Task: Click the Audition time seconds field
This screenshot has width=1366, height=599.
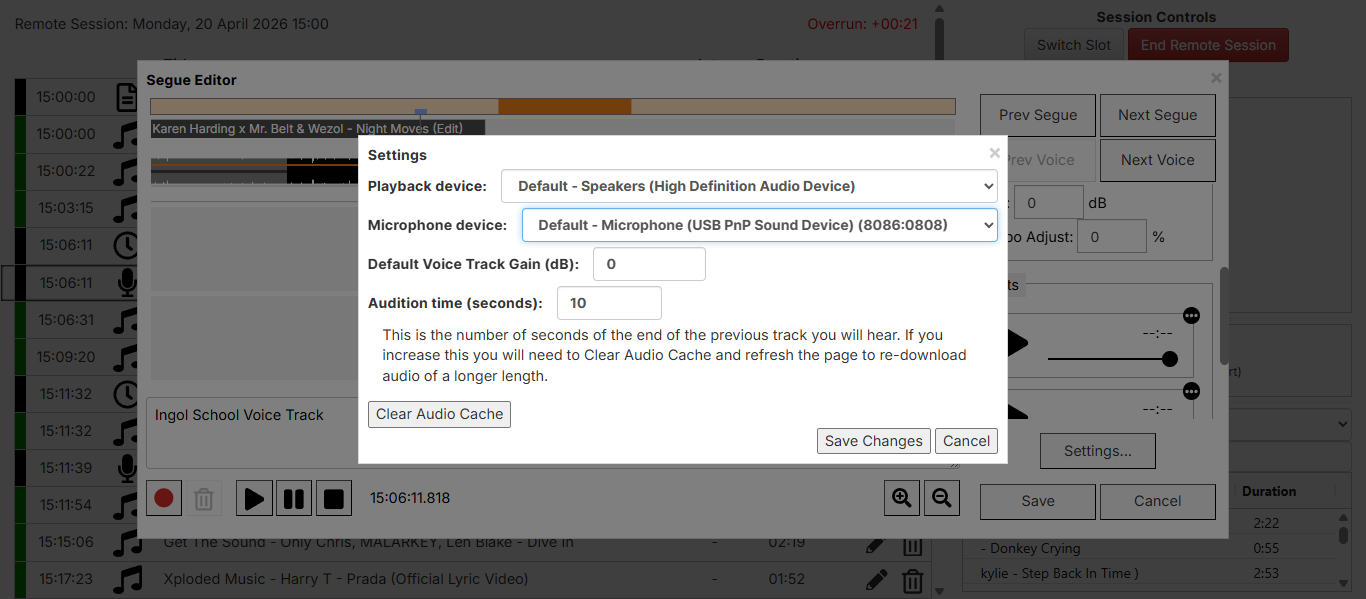Action: tap(609, 303)
